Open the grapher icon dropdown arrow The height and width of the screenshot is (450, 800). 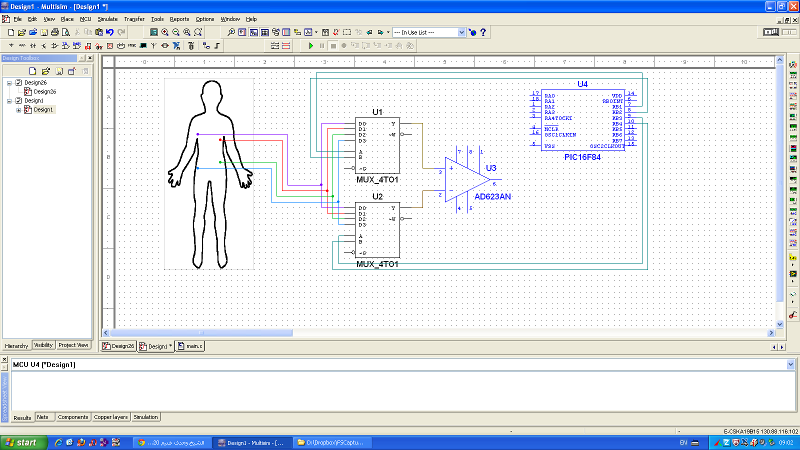(316, 32)
